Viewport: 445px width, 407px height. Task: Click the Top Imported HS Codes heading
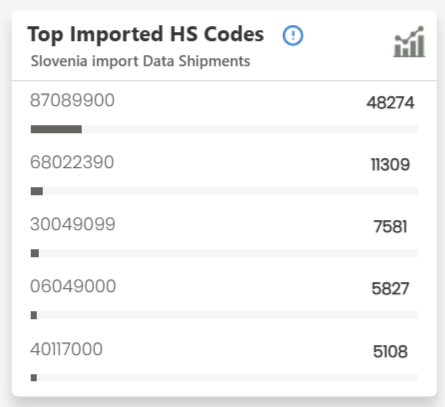pos(146,34)
